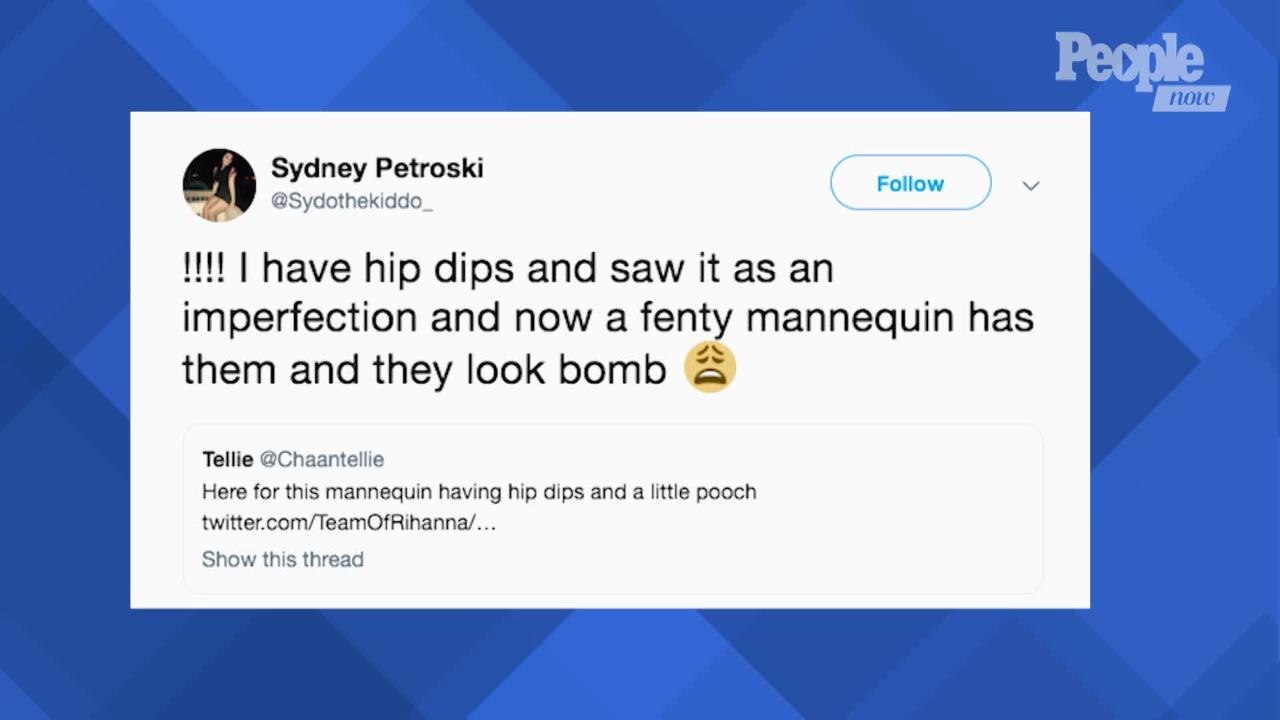
Task: Click "them and they look" tweet line
Action: click(364, 370)
